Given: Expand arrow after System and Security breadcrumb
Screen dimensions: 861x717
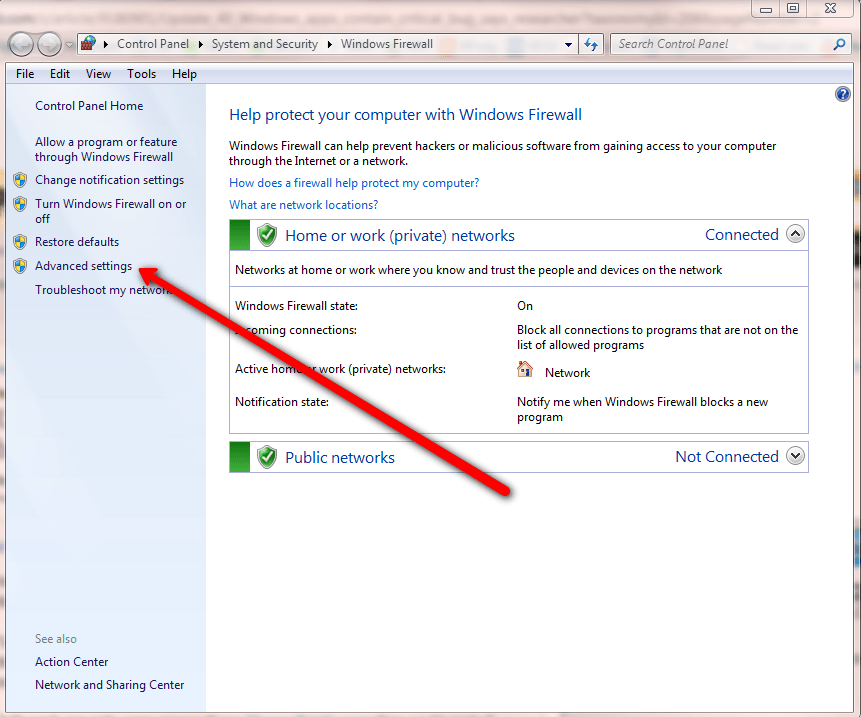Looking at the screenshot, I should point(329,44).
